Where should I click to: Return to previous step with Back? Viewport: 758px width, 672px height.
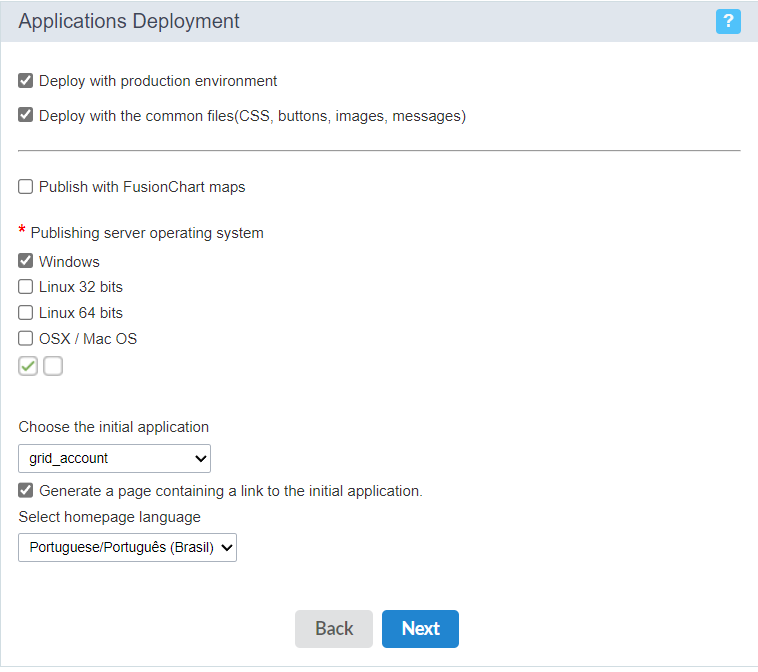coord(334,628)
